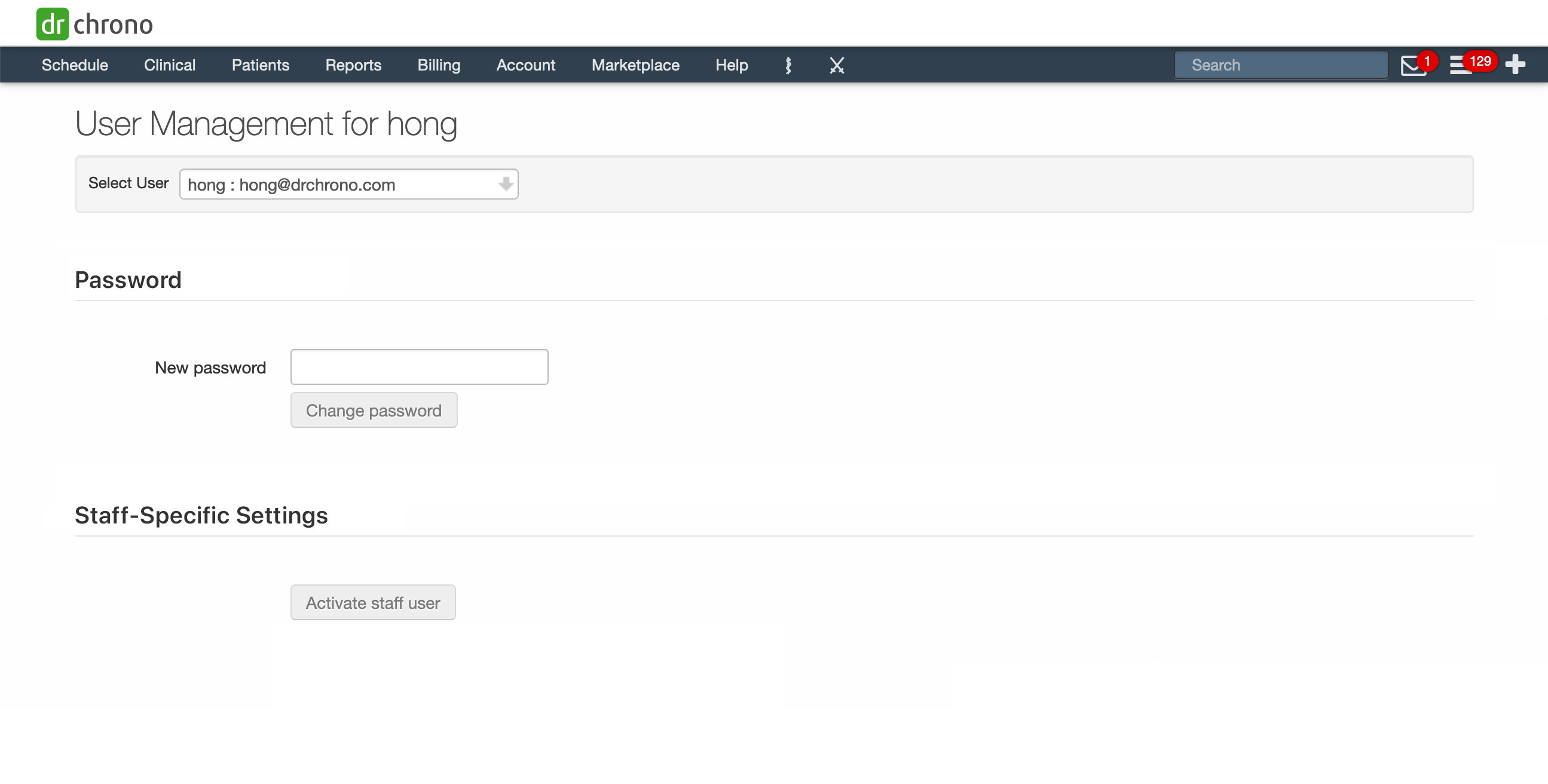
Task: Click the New password input field
Action: point(419,366)
